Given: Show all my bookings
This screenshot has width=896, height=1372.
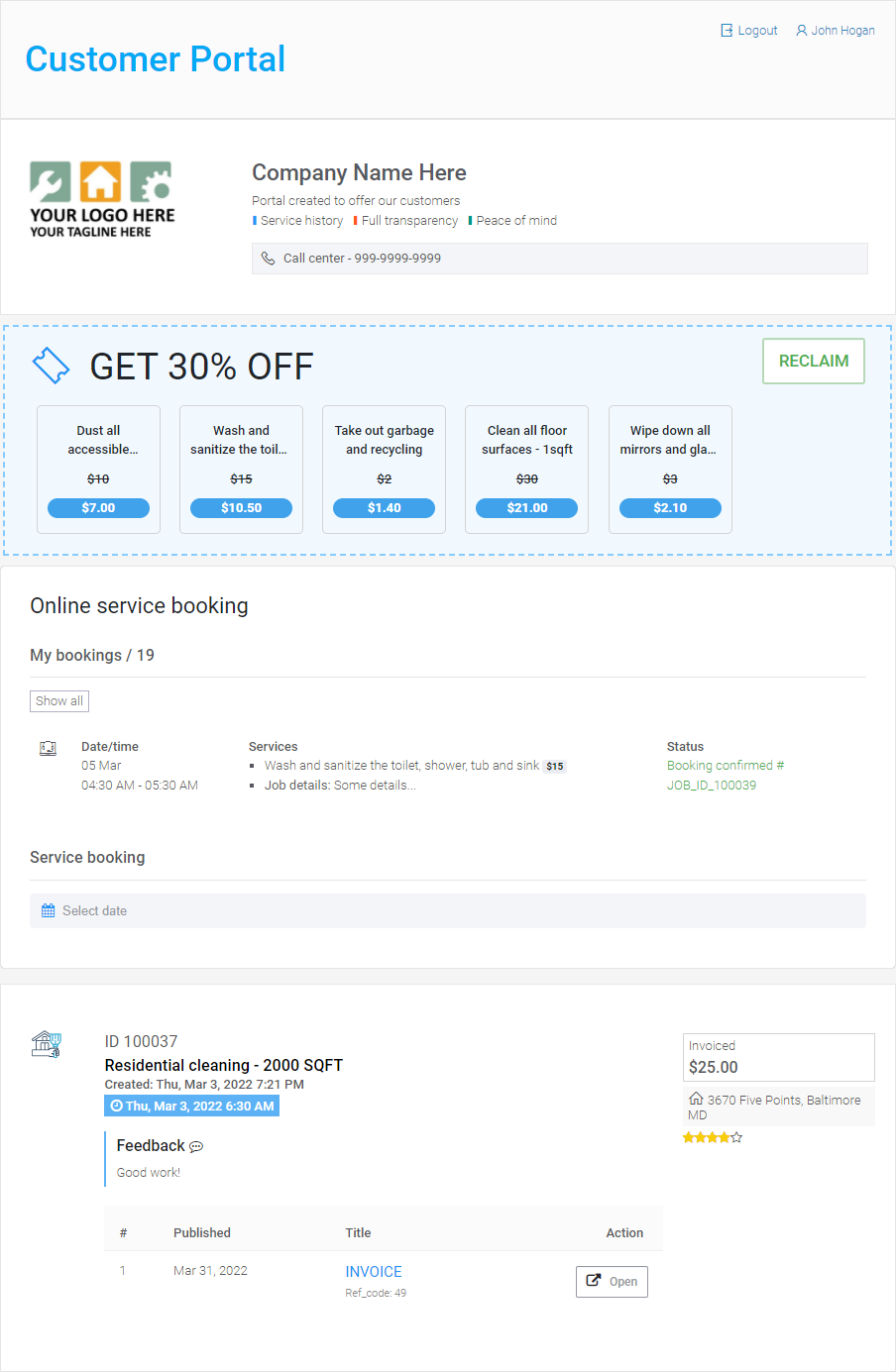Looking at the screenshot, I should coord(59,701).
